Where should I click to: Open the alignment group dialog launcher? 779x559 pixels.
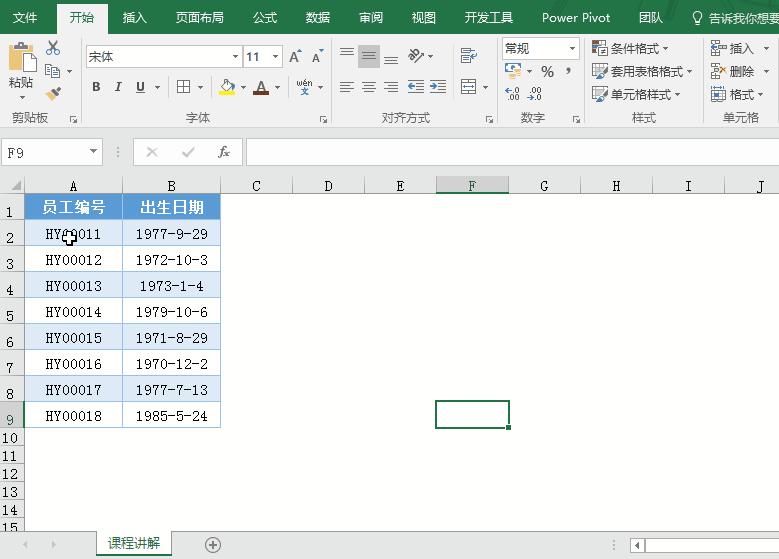489,119
